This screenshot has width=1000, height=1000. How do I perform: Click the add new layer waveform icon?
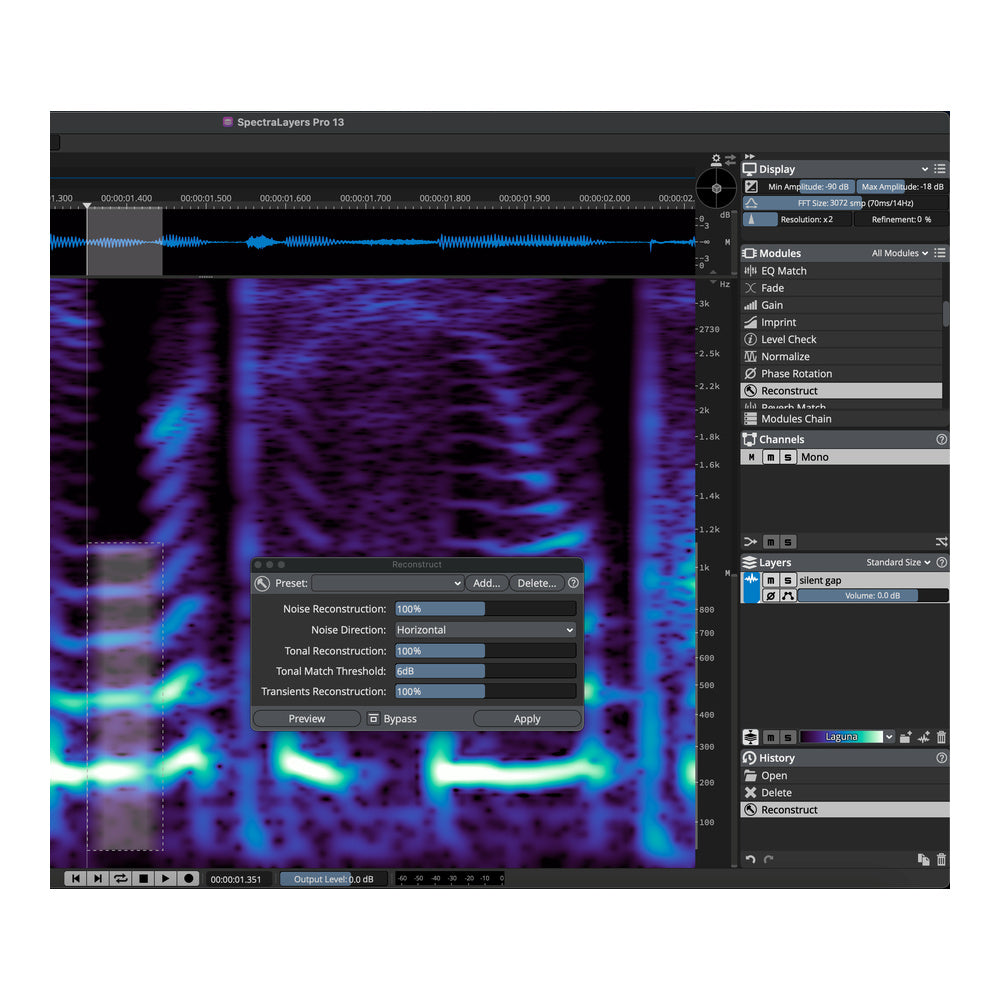[923, 737]
